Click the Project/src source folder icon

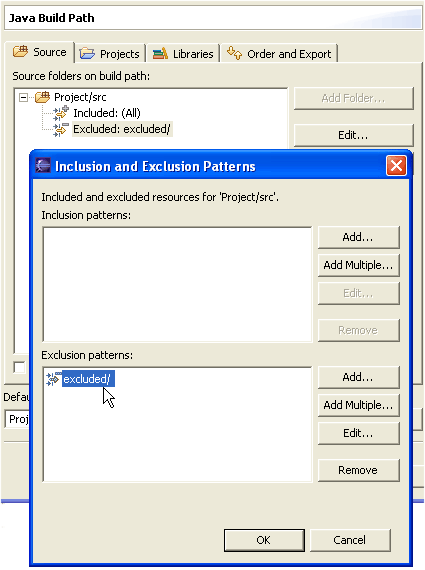point(42,97)
